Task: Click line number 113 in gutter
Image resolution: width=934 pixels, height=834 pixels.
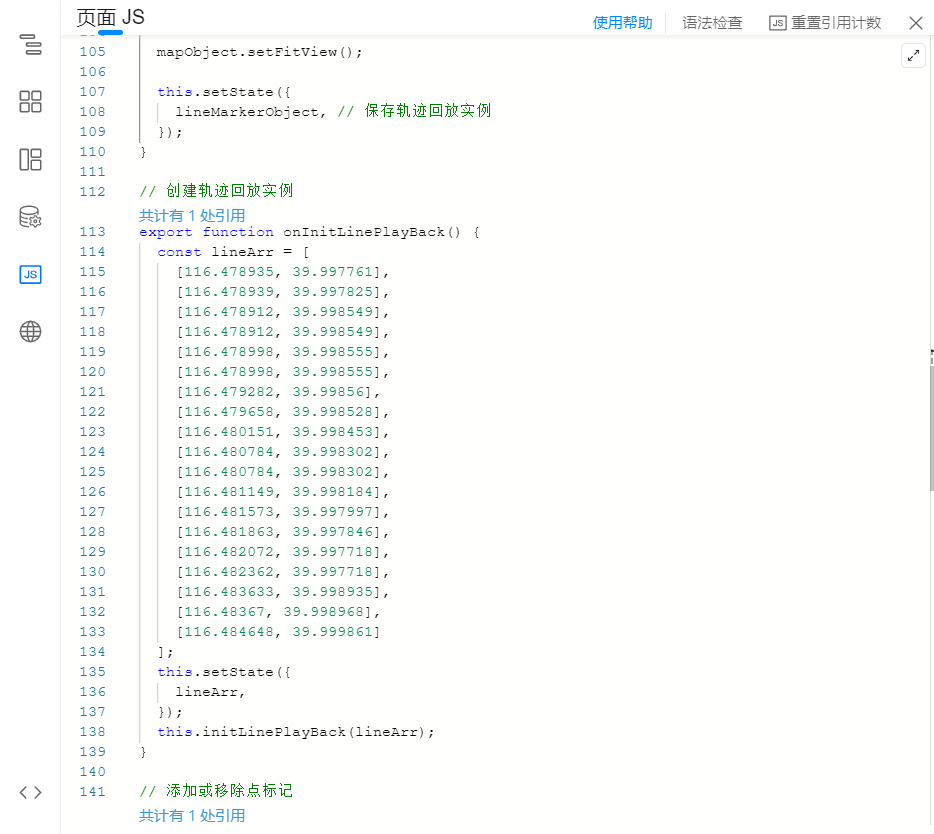Action: (x=92, y=232)
